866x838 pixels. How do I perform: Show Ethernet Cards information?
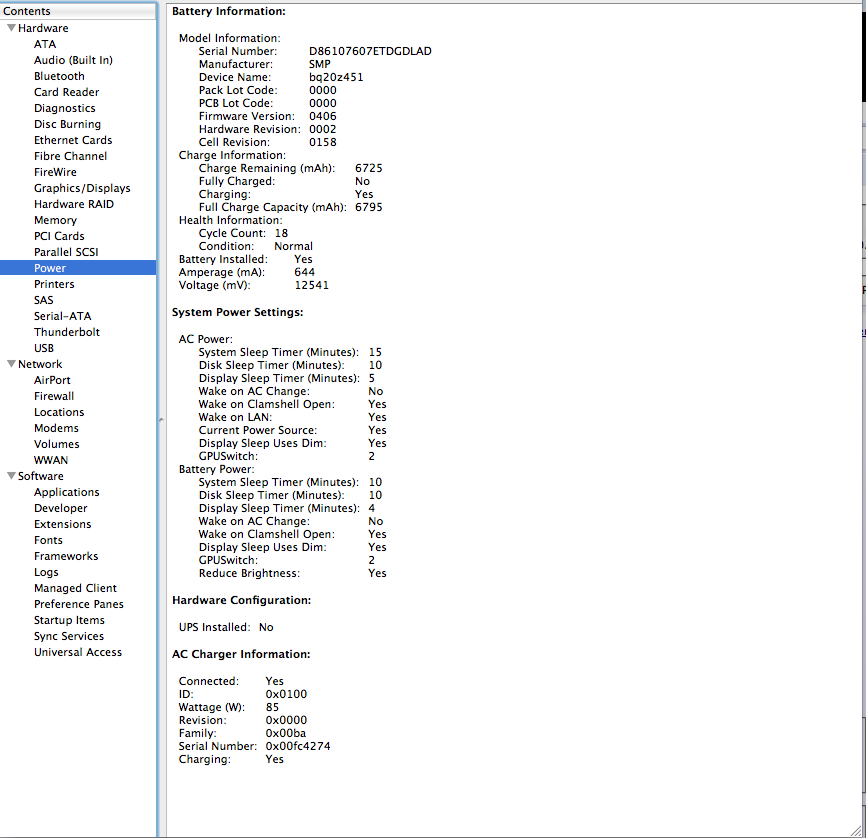73,140
